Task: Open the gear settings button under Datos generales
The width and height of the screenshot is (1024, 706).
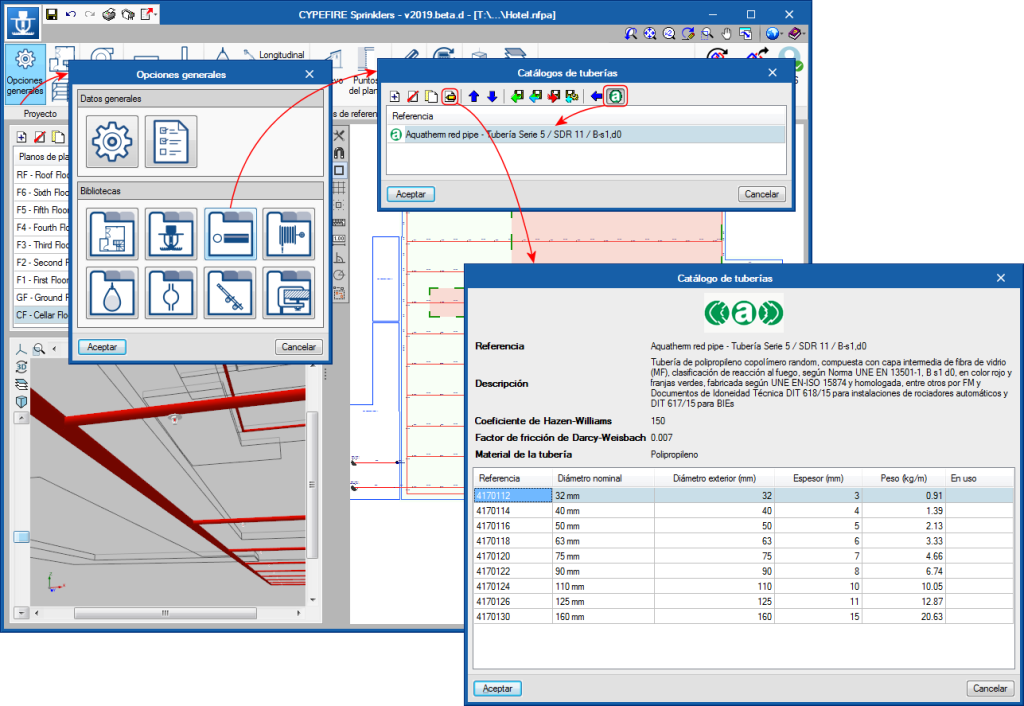Action: 112,142
